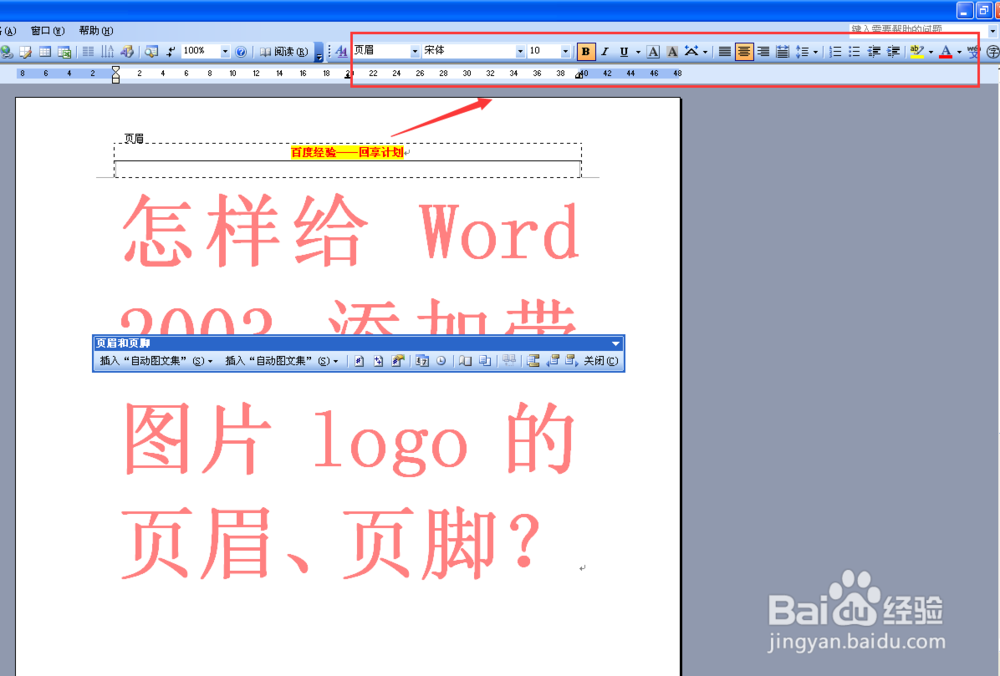Toggle bold on the header text
This screenshot has height=676, width=1000.
(x=586, y=51)
